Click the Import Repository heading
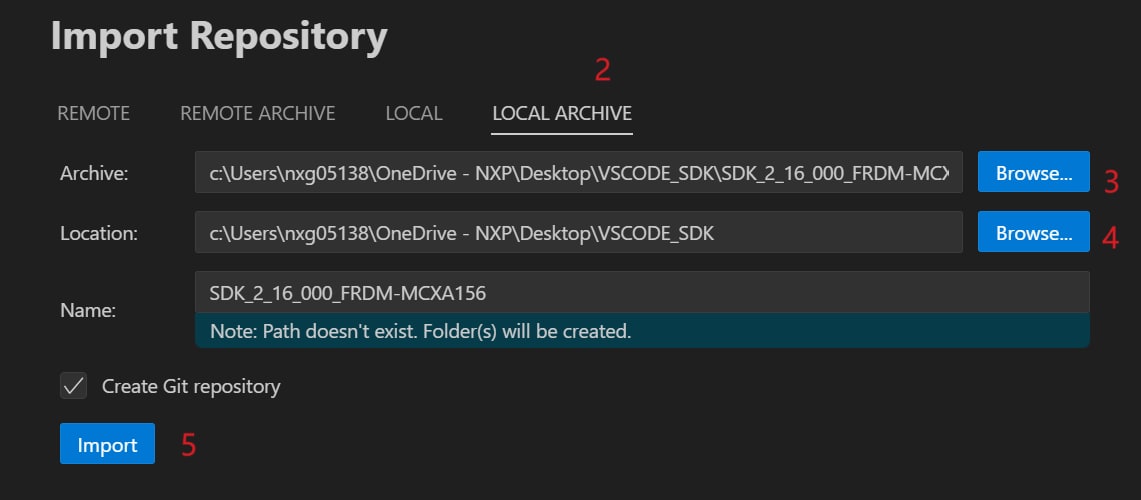1141x500 pixels. pyautogui.click(x=218, y=37)
